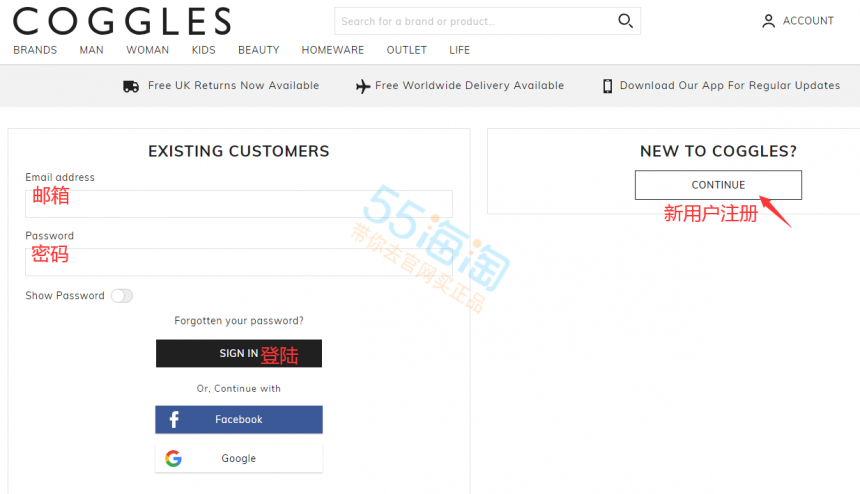Open the BEAUTY menu
This screenshot has width=860, height=494.
(258, 50)
